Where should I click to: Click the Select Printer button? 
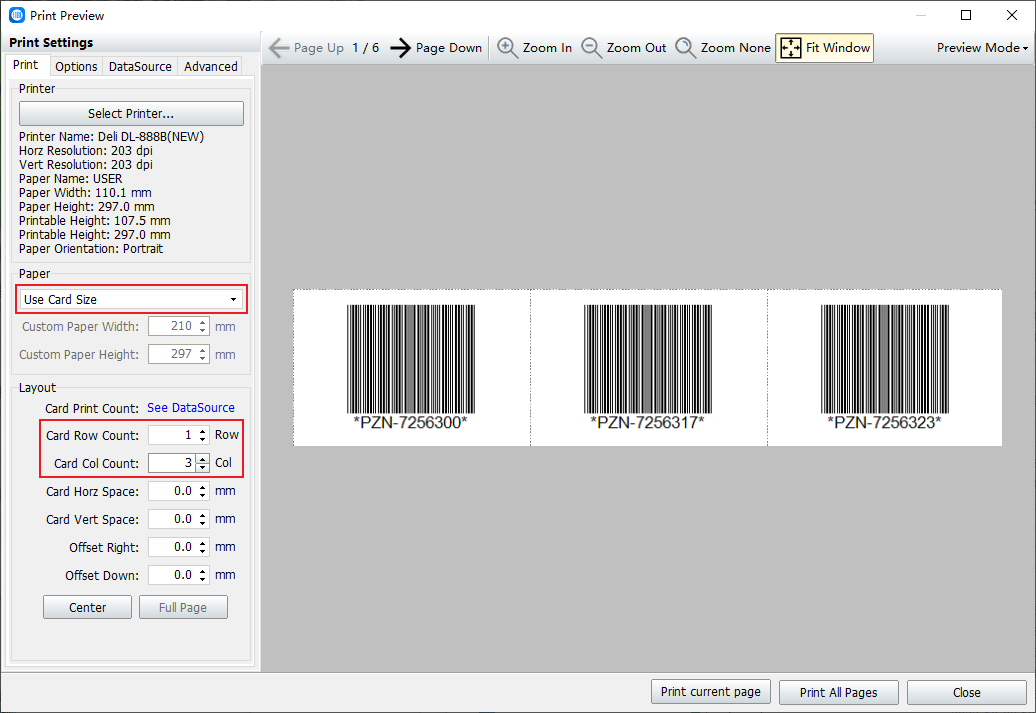pyautogui.click(x=131, y=114)
